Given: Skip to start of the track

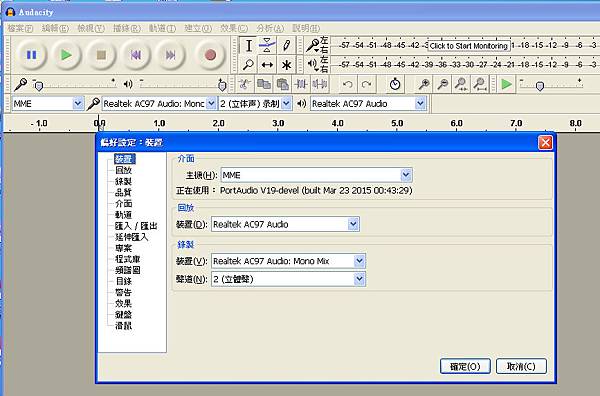Looking at the screenshot, I should pyautogui.click(x=136, y=55).
